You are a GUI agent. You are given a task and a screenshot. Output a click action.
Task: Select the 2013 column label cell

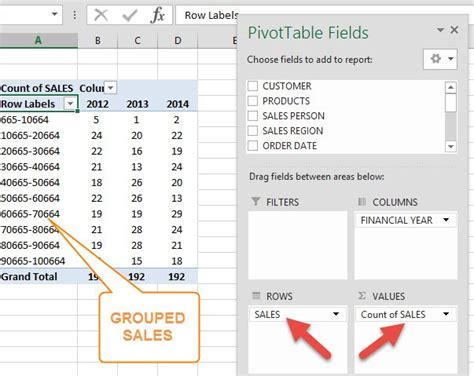point(137,104)
